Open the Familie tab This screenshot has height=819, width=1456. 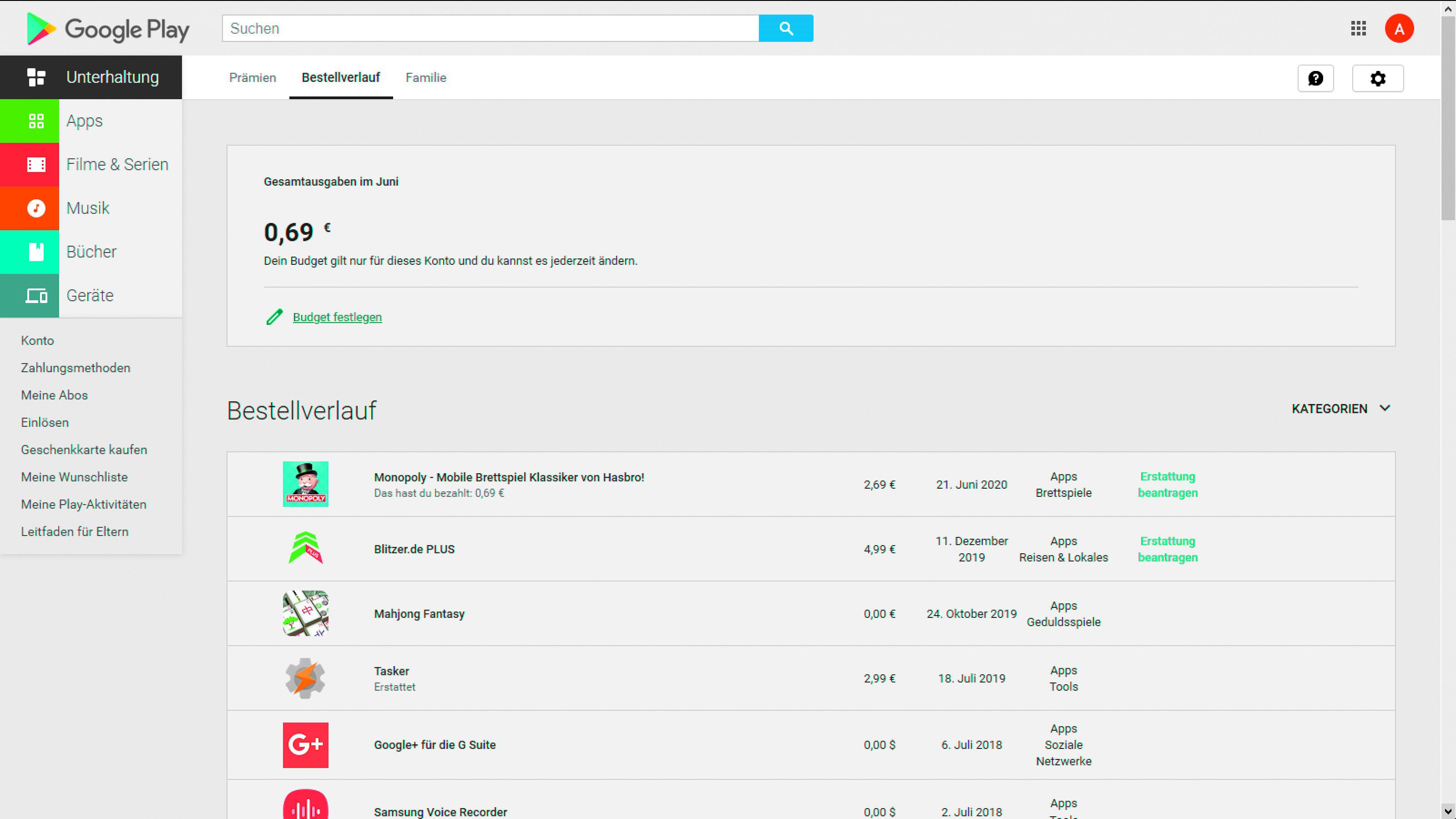click(425, 77)
